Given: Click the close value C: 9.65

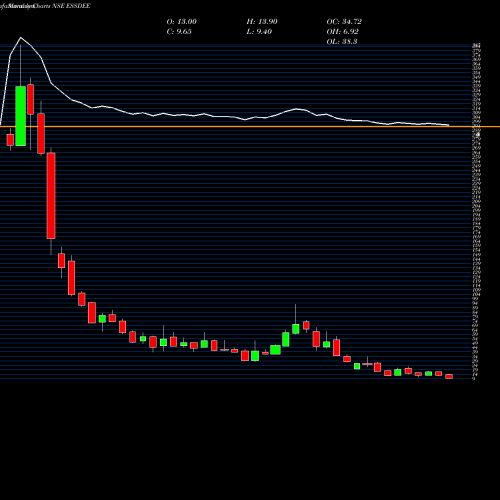Looking at the screenshot, I should (x=179, y=32).
